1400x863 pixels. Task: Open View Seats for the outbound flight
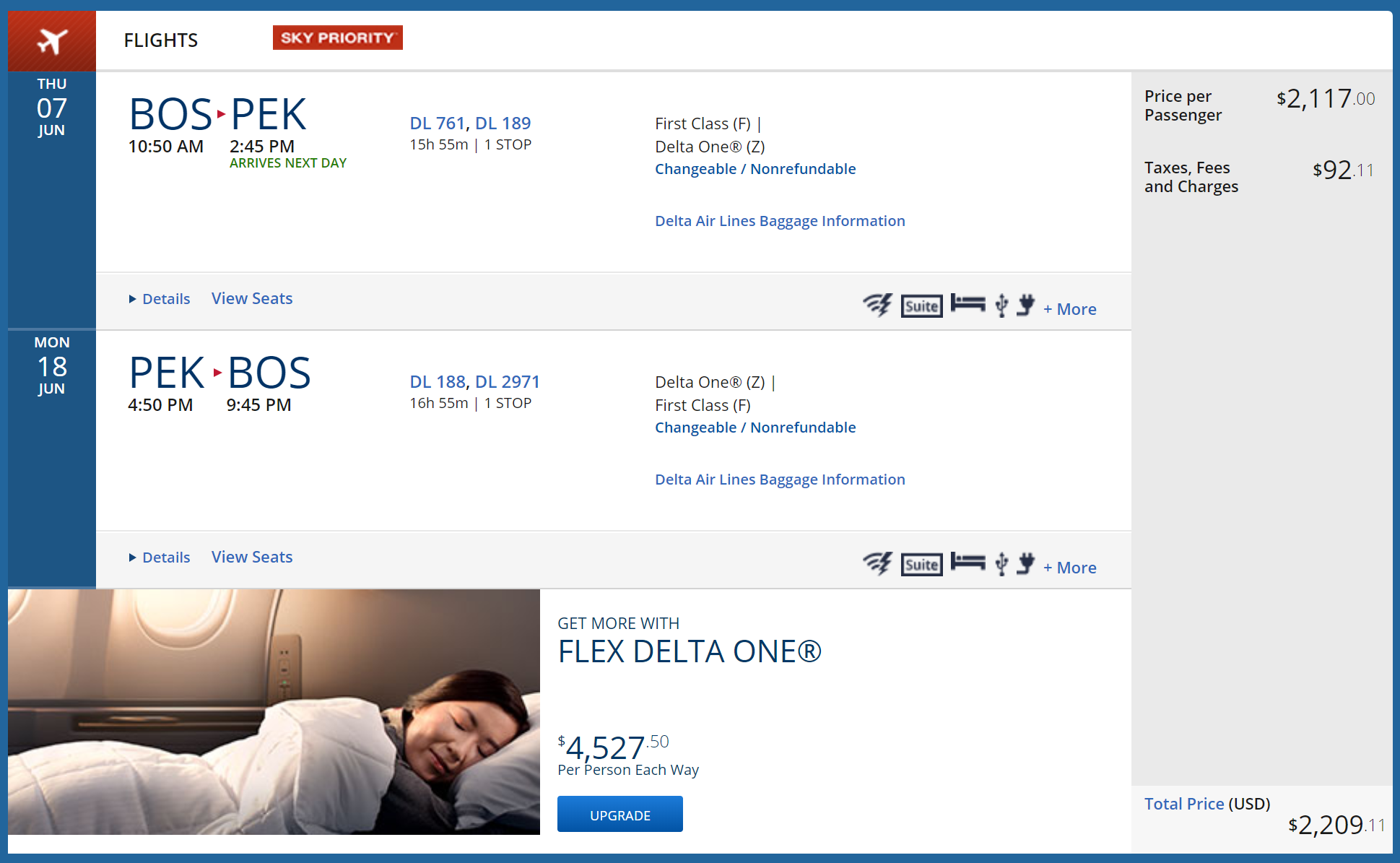[252, 298]
